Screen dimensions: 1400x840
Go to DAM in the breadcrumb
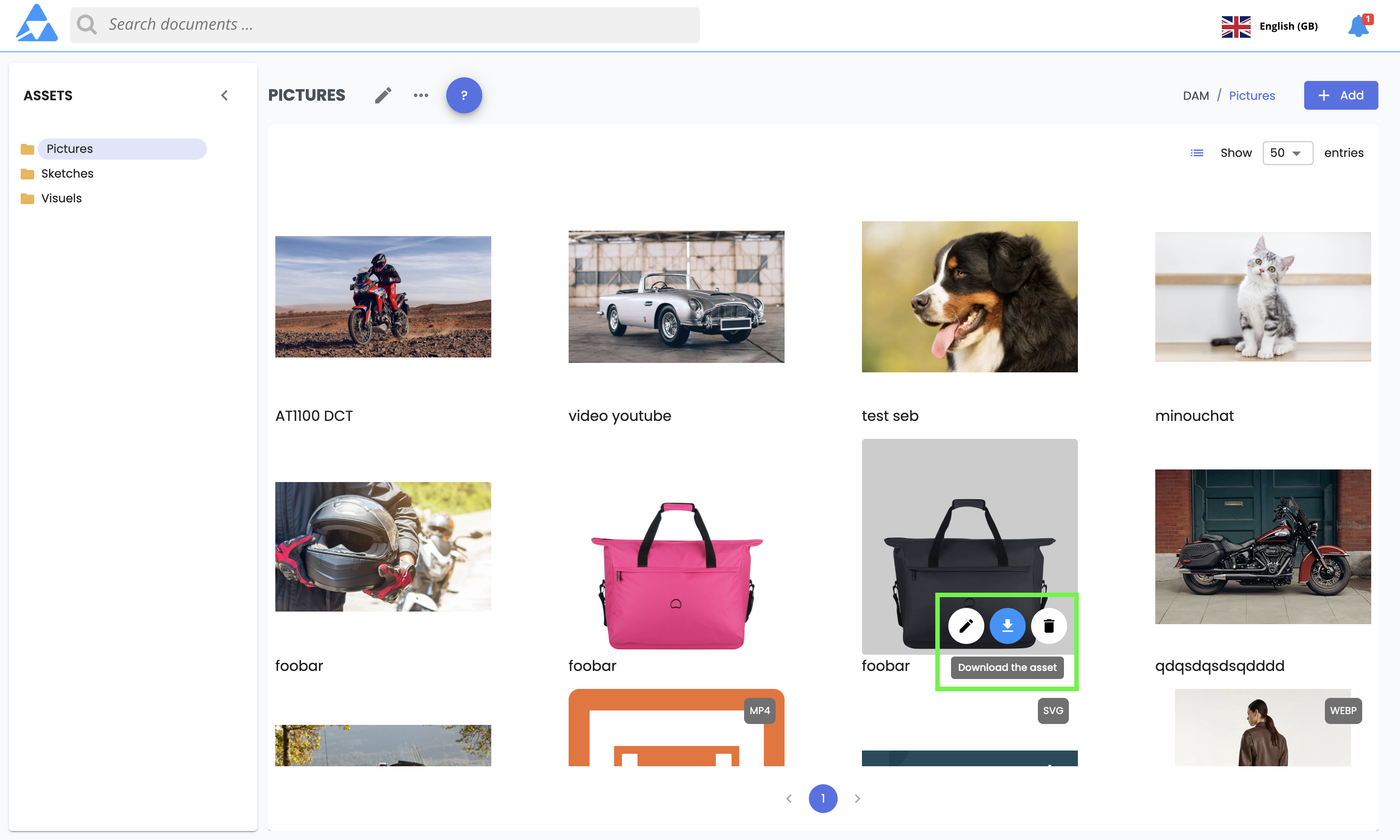tap(1196, 96)
